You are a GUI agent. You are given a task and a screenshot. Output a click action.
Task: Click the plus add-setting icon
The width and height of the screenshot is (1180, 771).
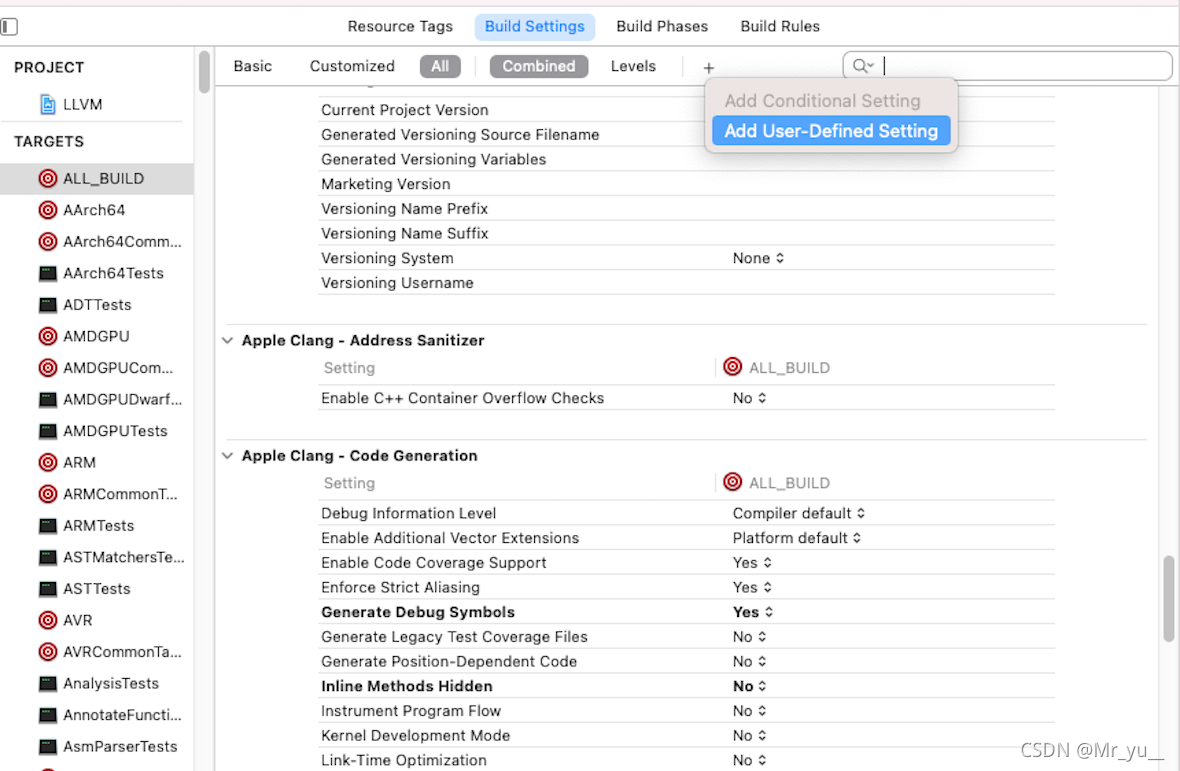point(708,68)
